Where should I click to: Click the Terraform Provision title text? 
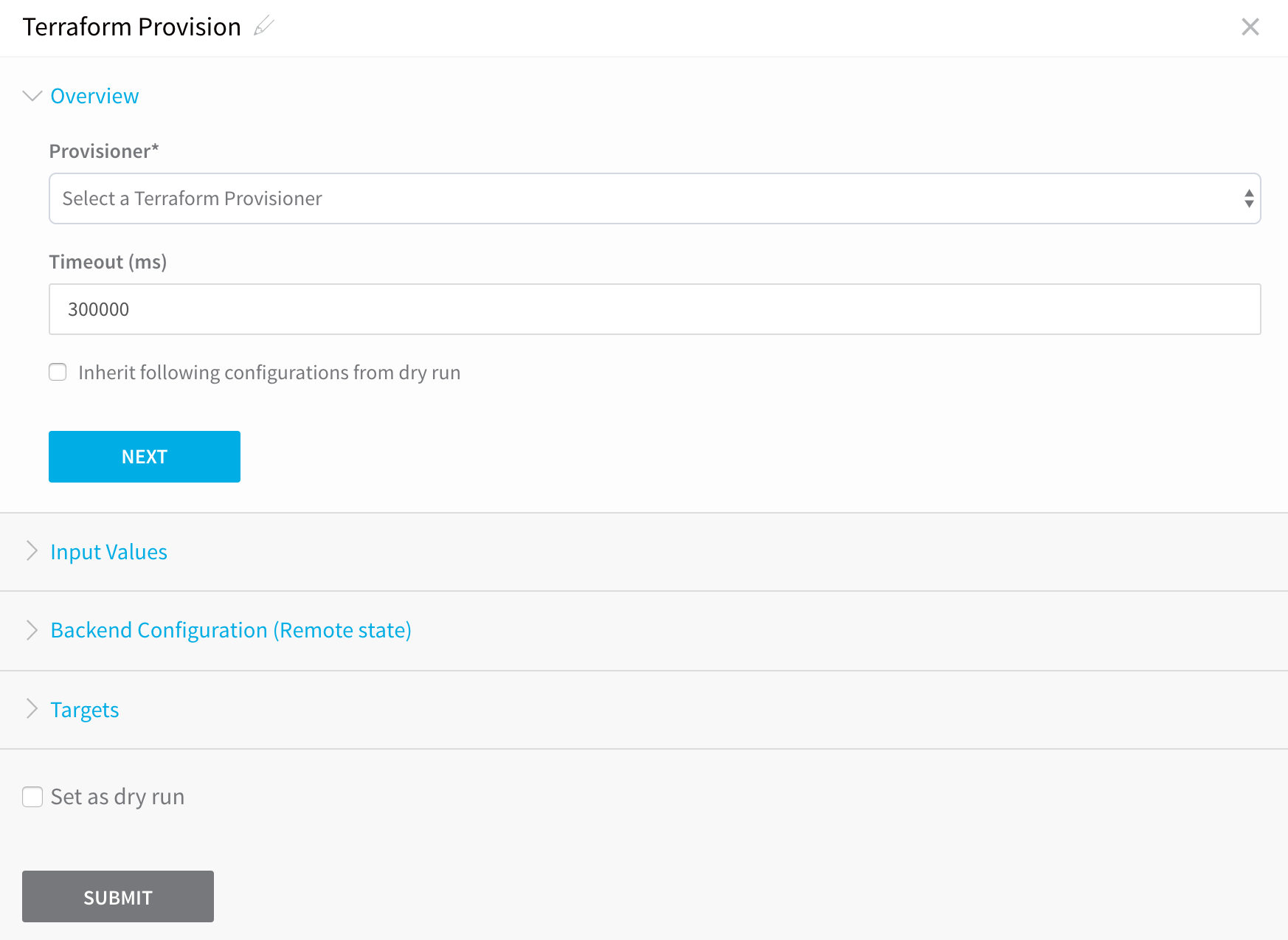132,27
